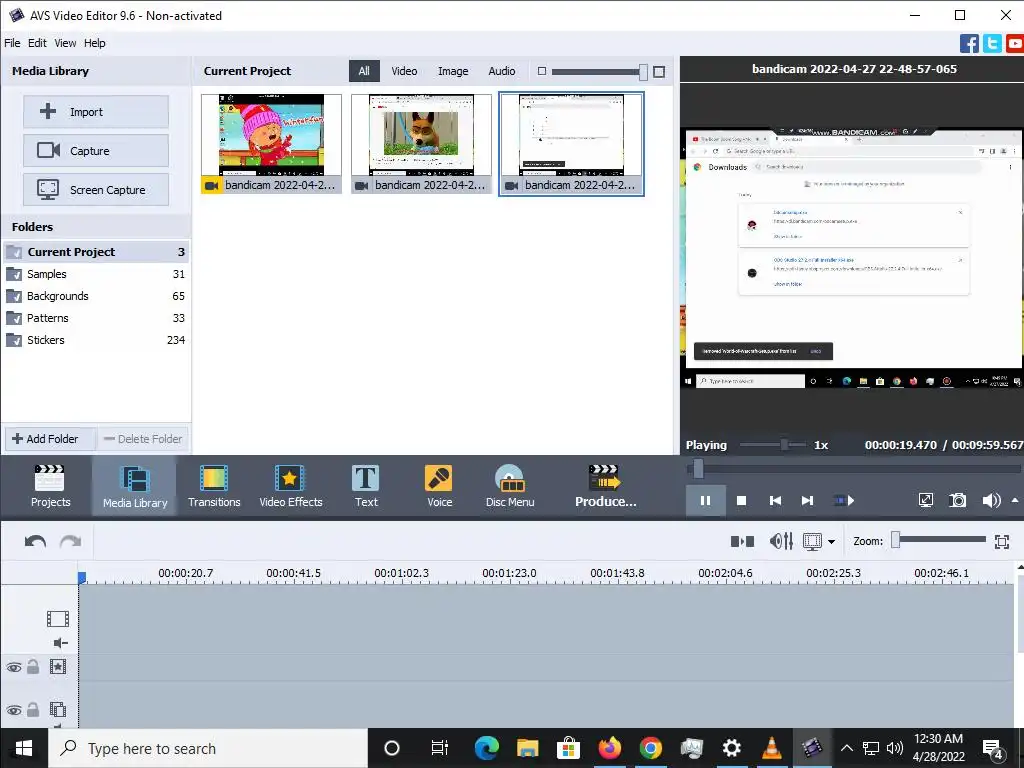Open the View menu
Viewport: 1024px width, 768px height.
click(x=65, y=43)
